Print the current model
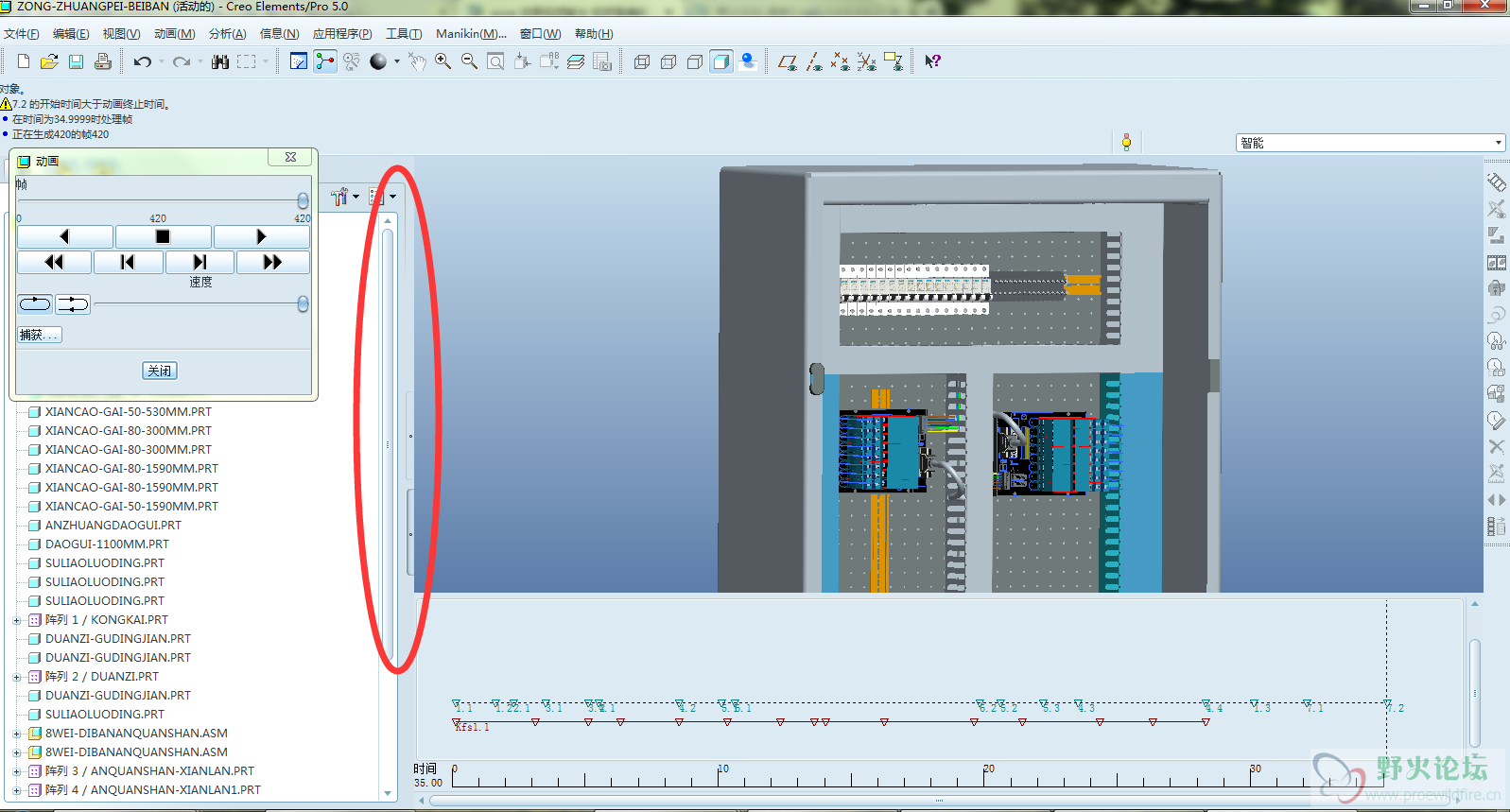The image size is (1510, 812). point(102,61)
